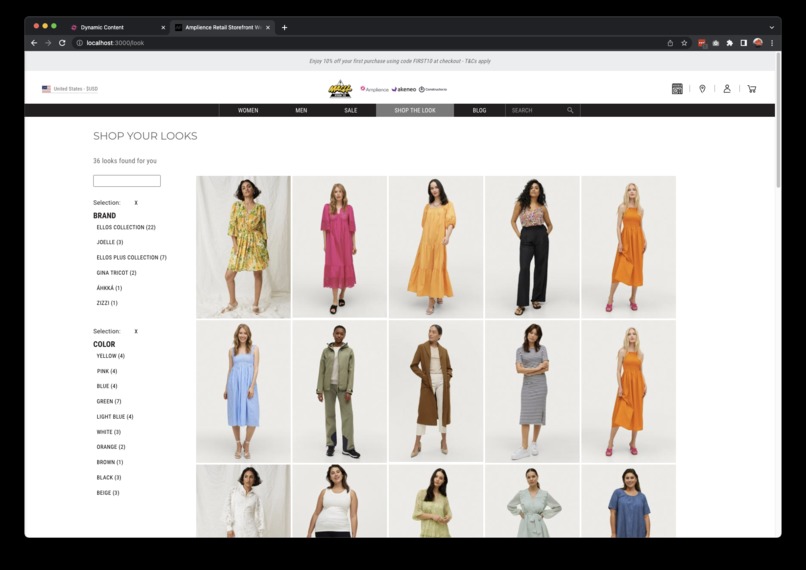Click the looks filter text box
806x570 pixels.
(127, 181)
